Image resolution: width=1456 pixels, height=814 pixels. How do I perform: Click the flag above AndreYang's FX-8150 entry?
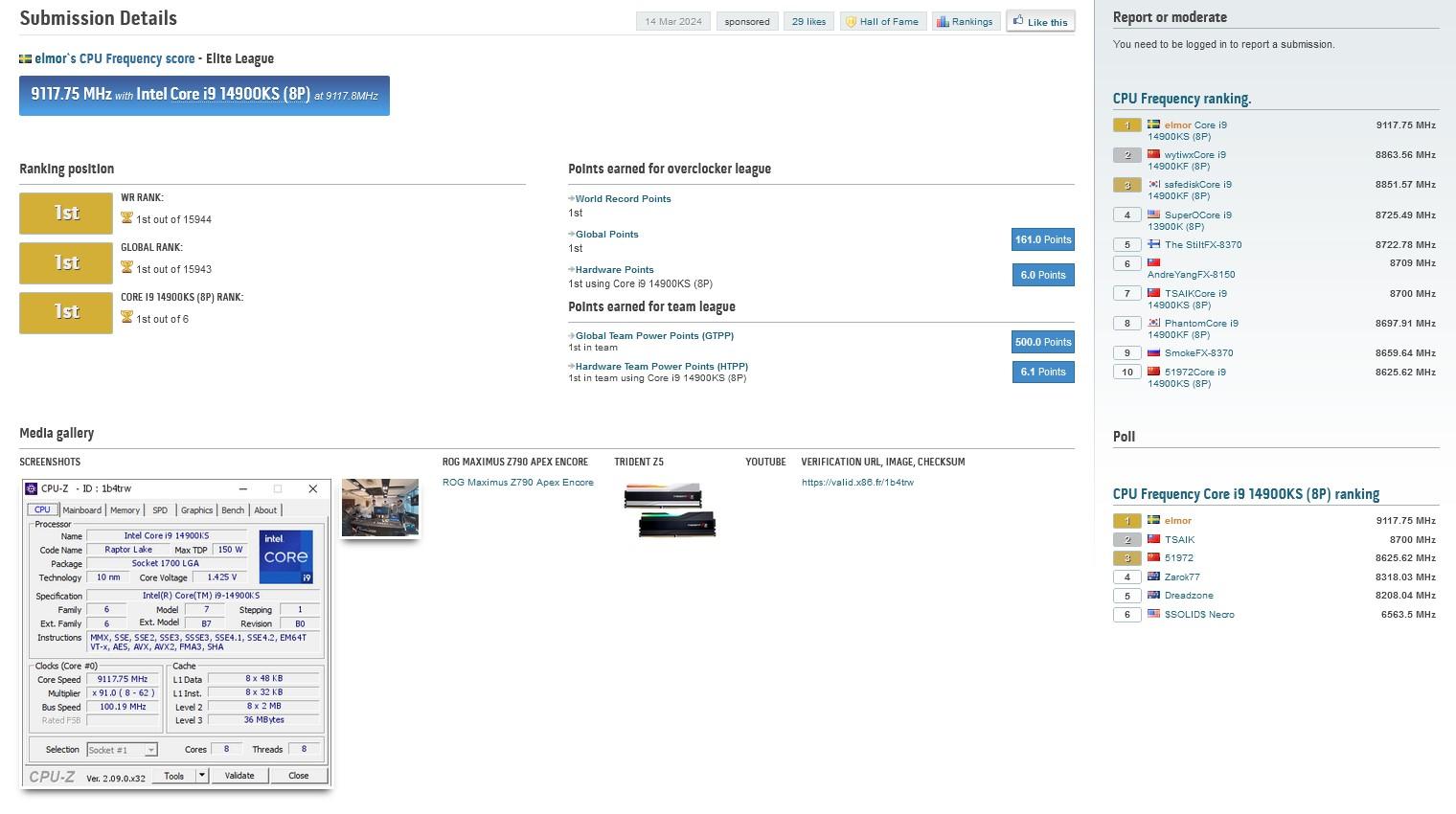[1153, 262]
